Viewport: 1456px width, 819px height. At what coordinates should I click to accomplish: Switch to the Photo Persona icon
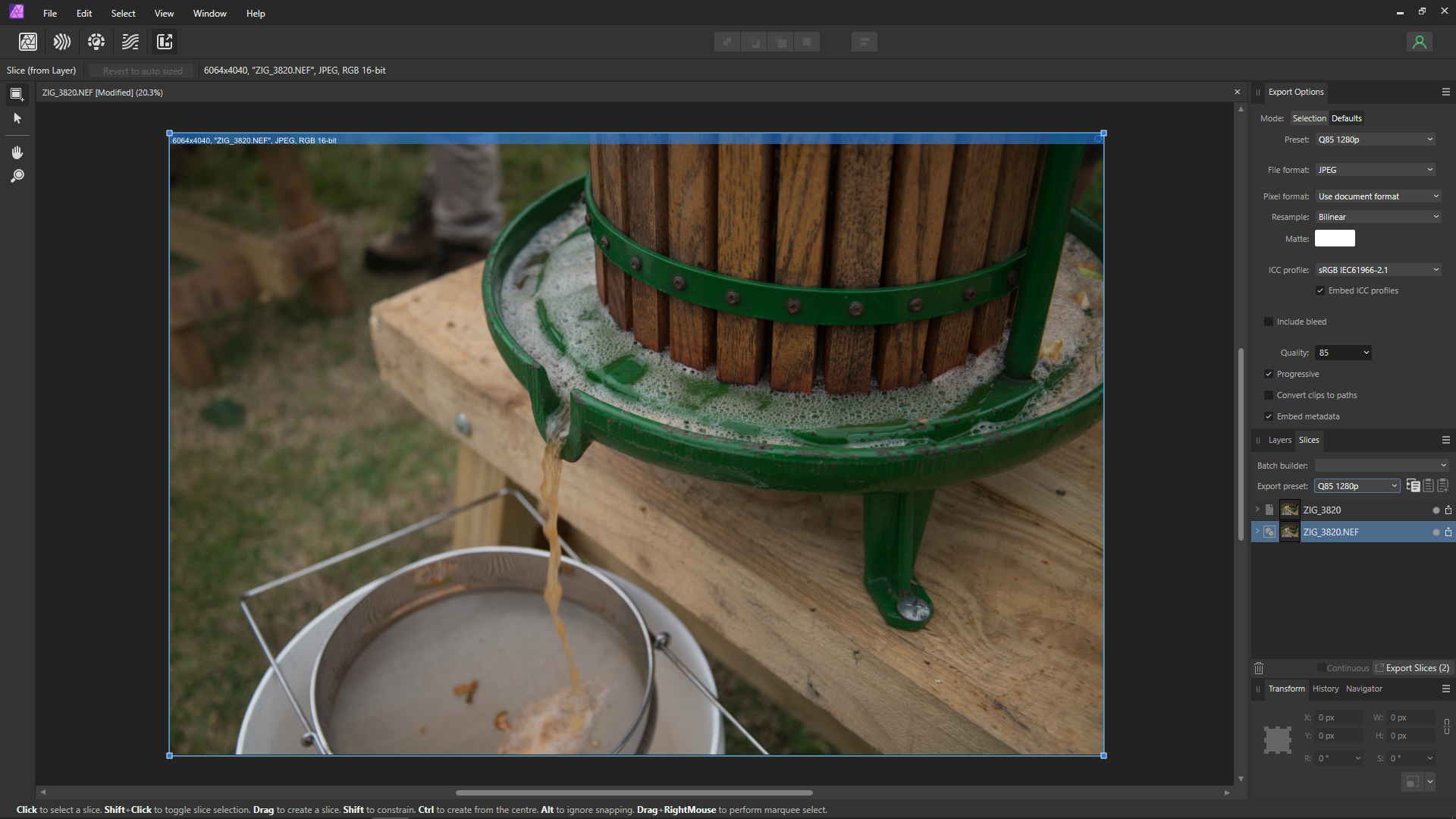(x=28, y=42)
